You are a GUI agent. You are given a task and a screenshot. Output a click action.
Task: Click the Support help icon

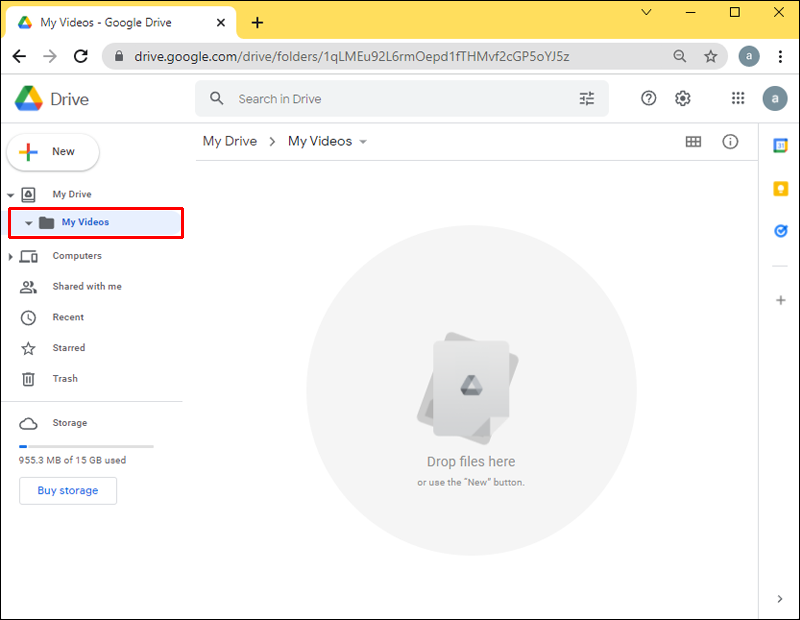[649, 98]
